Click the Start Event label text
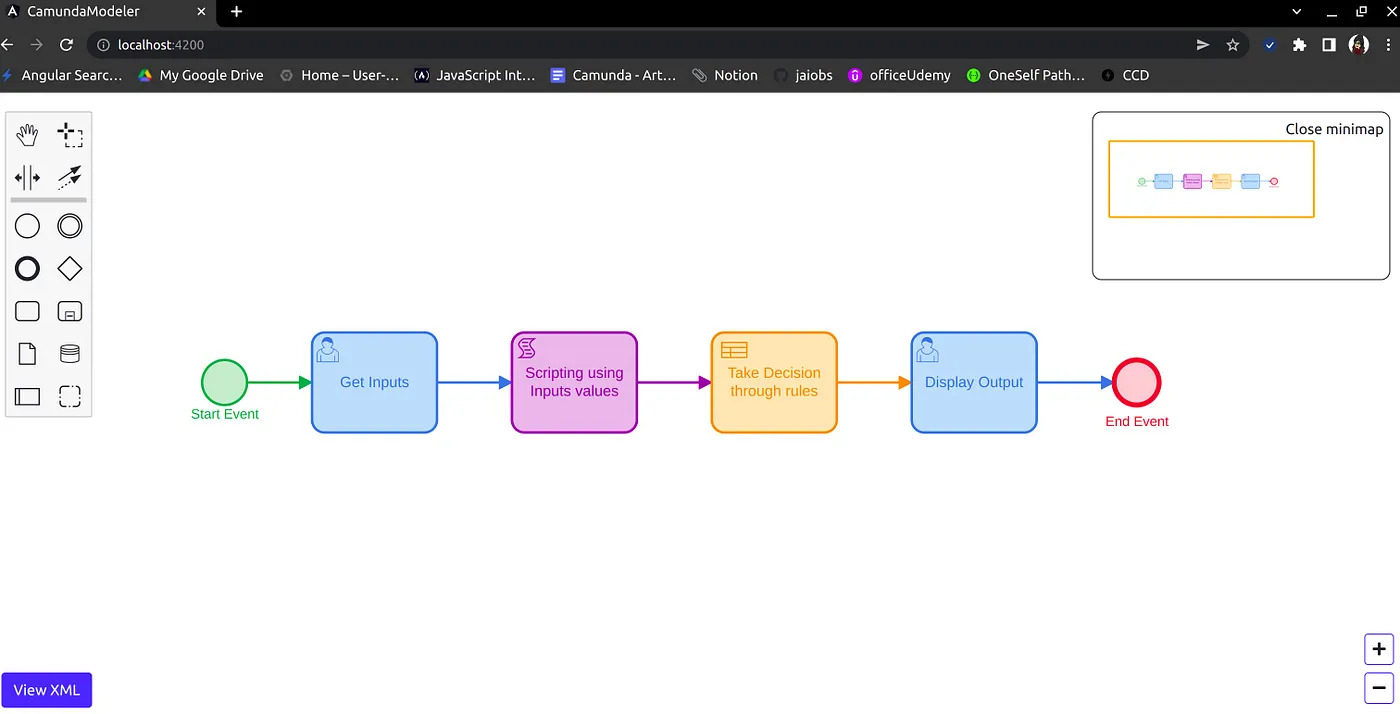Image resolution: width=1400 pixels, height=714 pixels. tap(225, 414)
